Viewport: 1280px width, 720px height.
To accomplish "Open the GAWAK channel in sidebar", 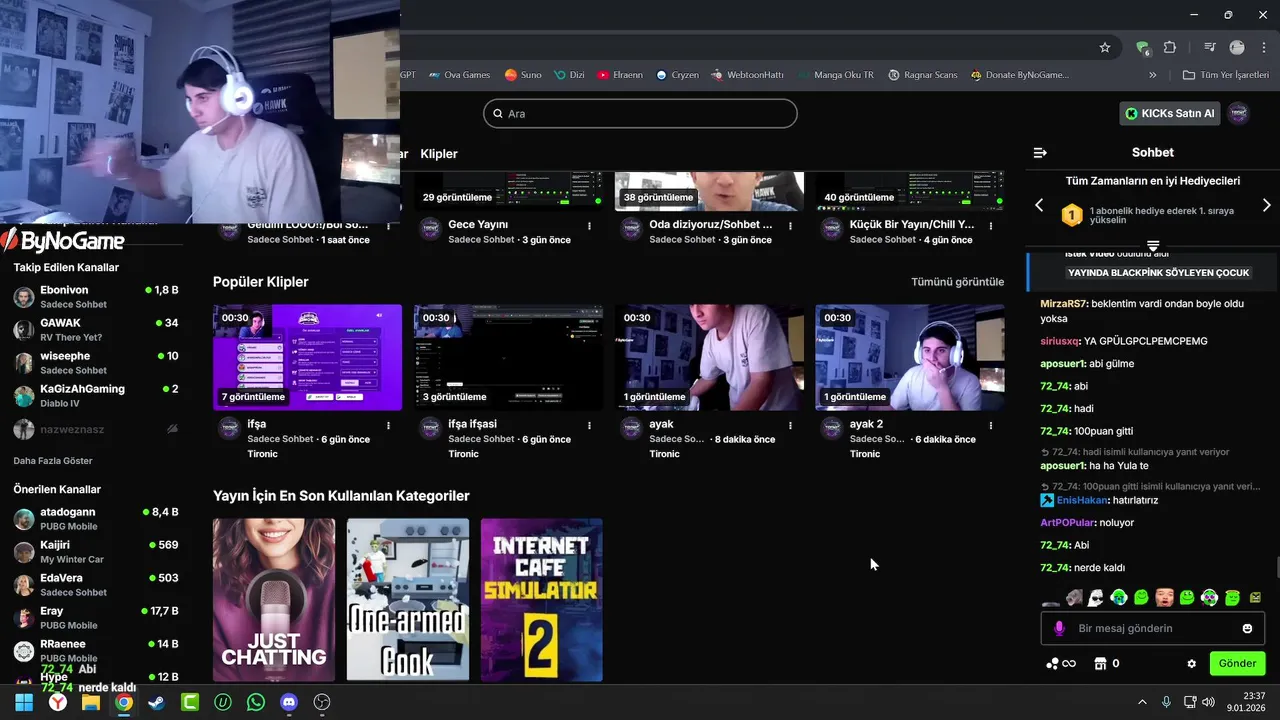I will (x=96, y=330).
